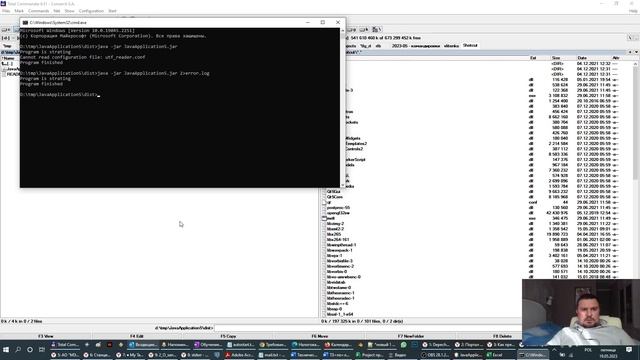Open the Commands menu

tap(39, 11)
